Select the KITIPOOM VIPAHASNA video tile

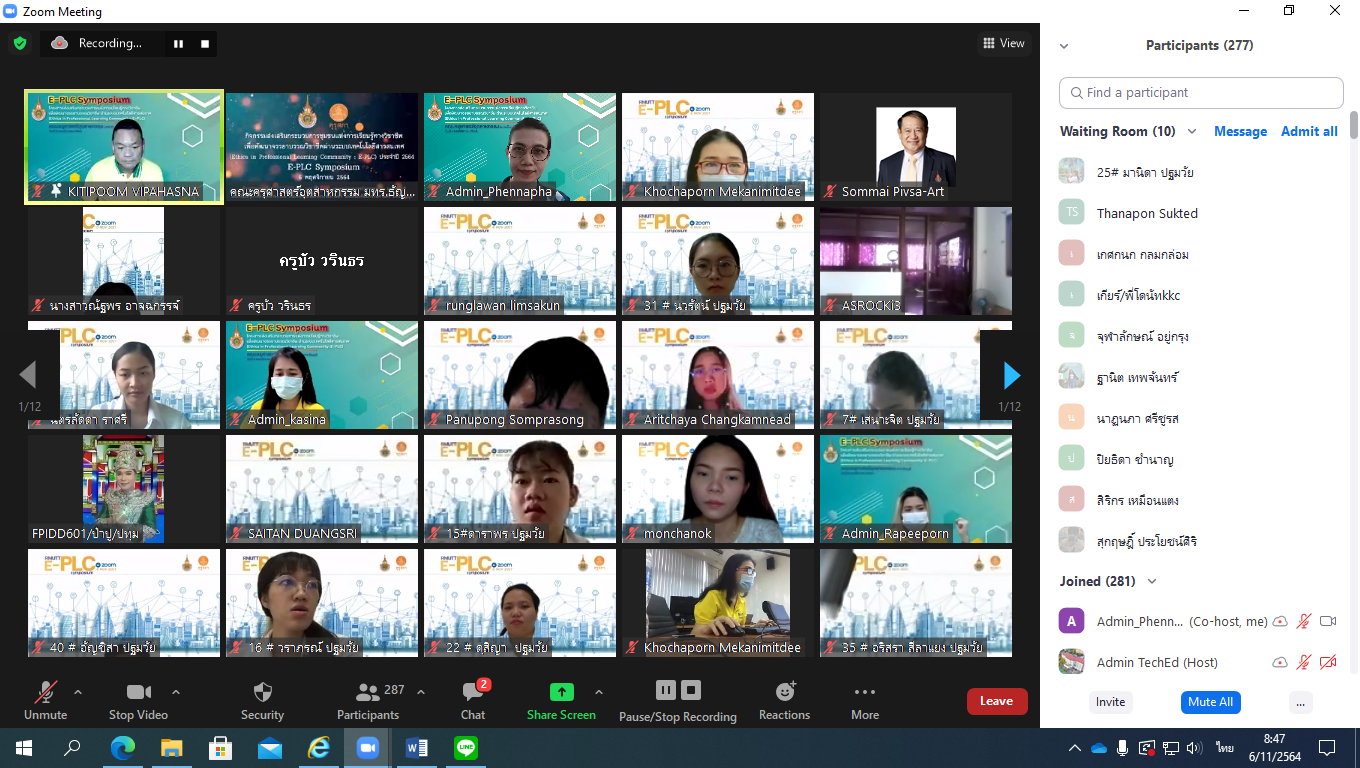click(x=124, y=148)
